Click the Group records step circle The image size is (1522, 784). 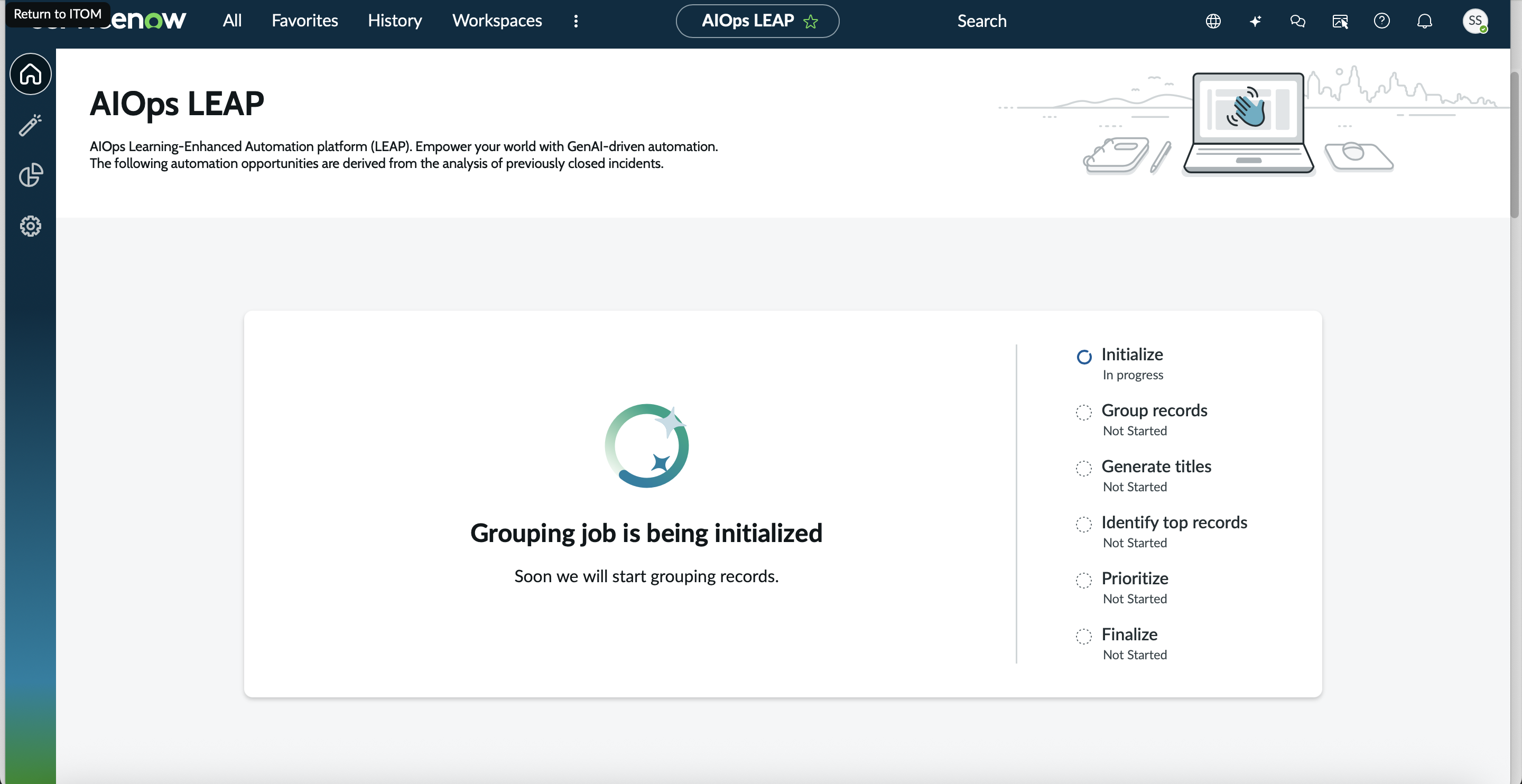1083,413
